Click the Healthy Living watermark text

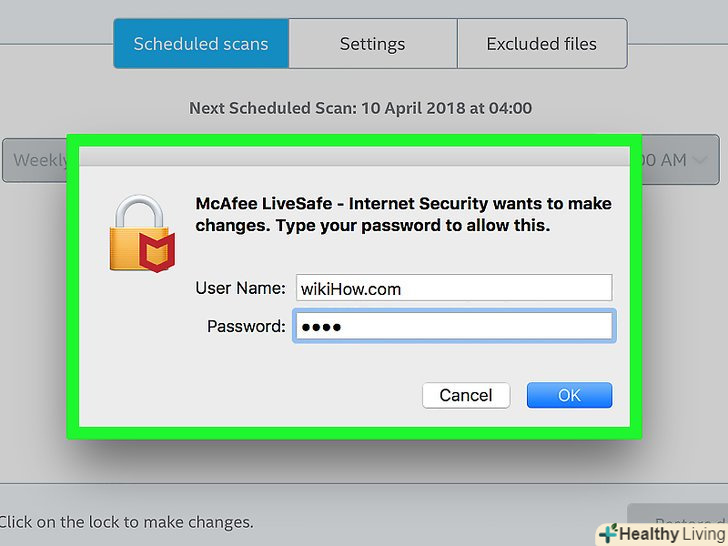pyautogui.click(x=670, y=533)
